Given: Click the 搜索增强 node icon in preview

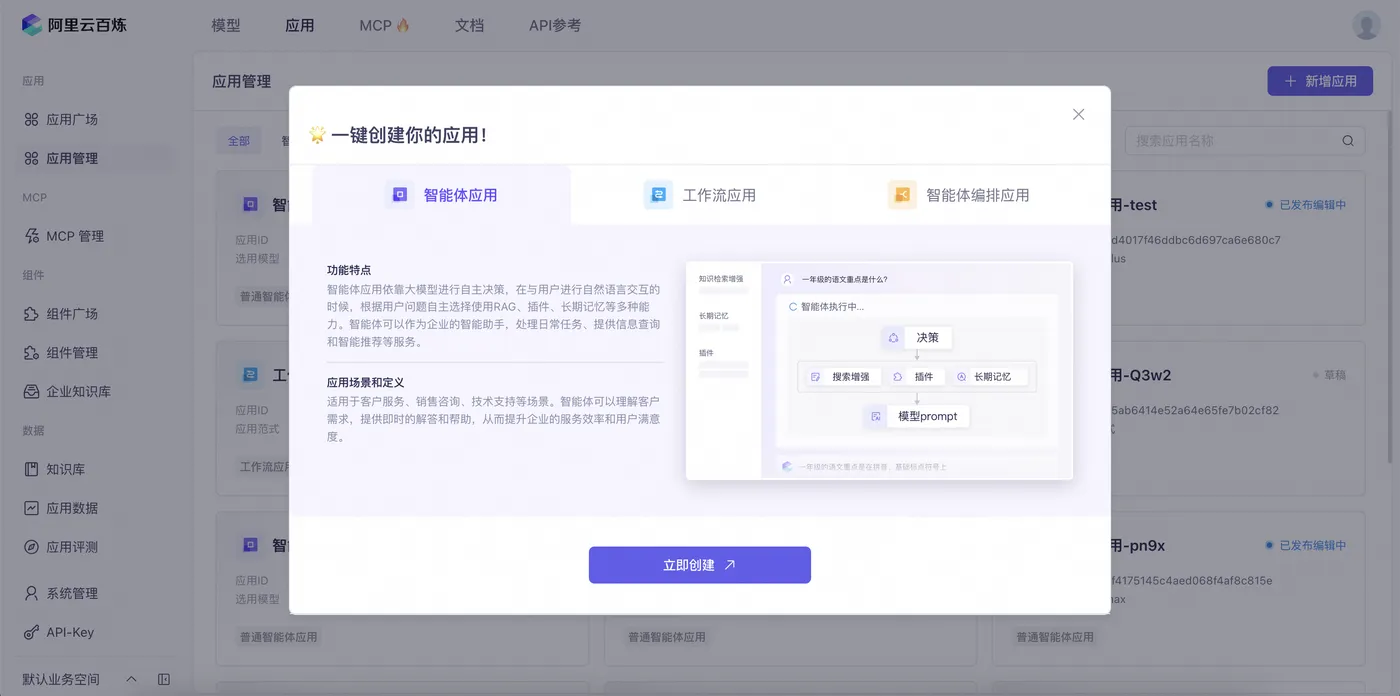Looking at the screenshot, I should coord(815,377).
